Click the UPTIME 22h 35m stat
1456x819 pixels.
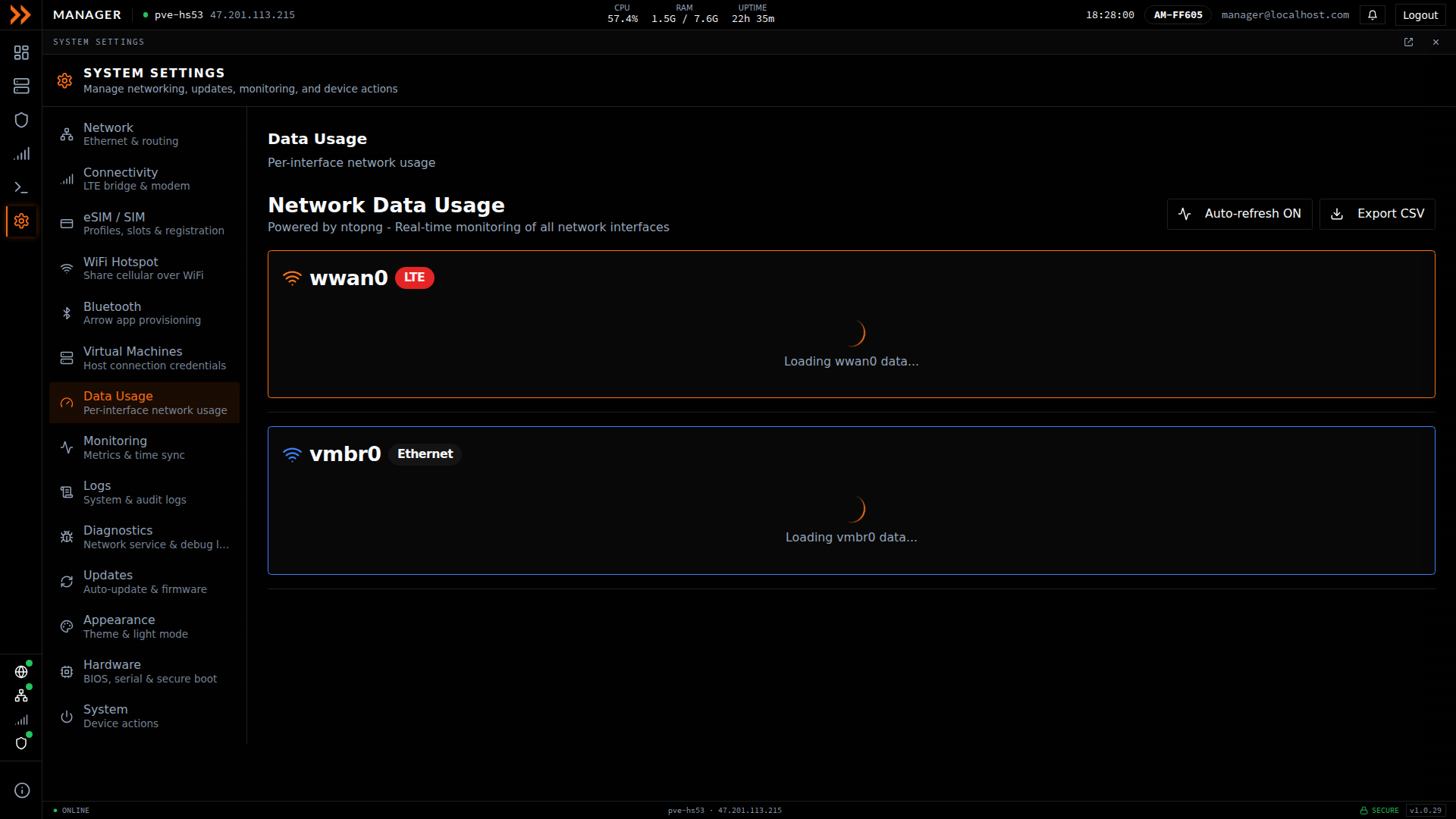pyautogui.click(x=752, y=14)
